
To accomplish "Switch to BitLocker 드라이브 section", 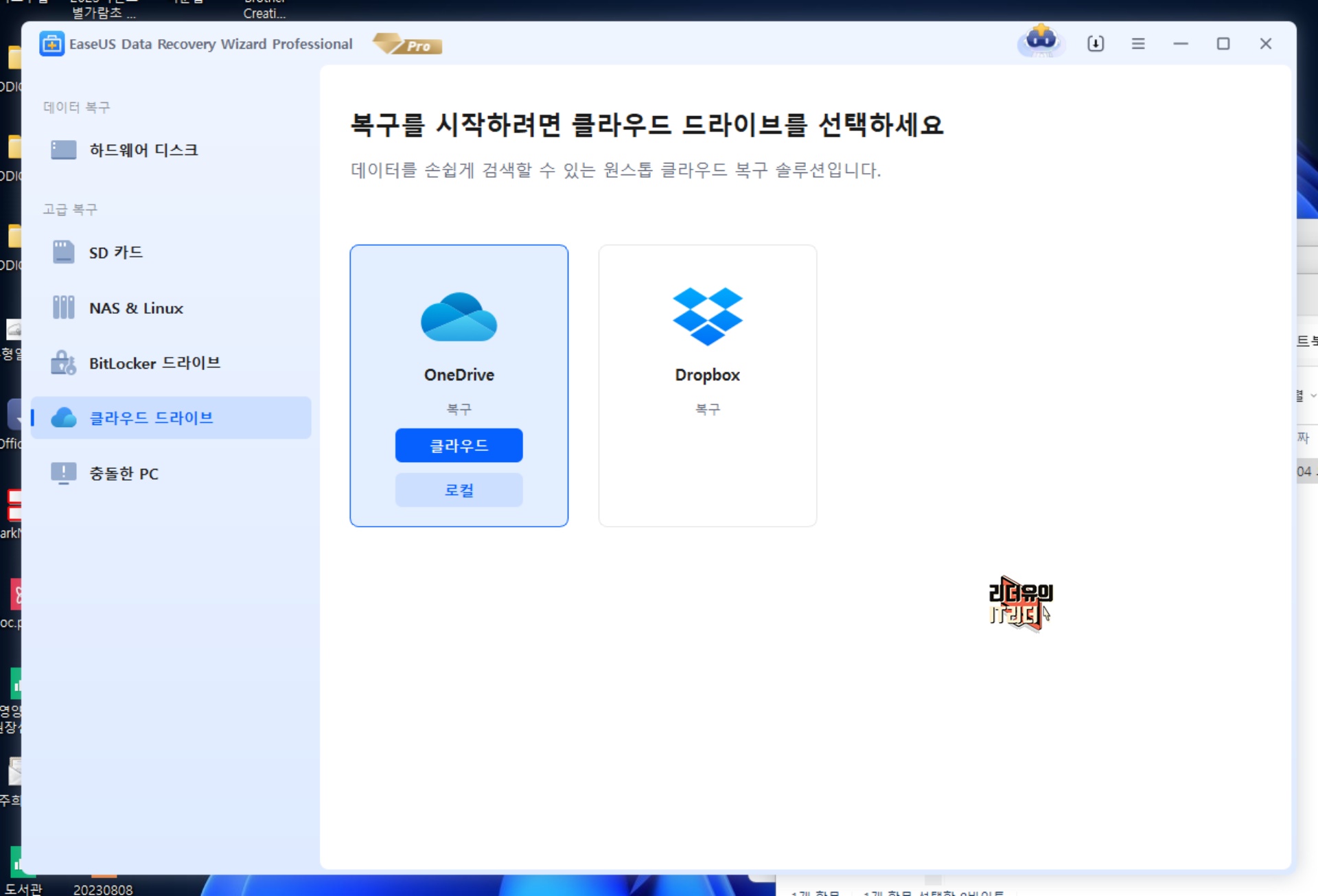I will click(154, 363).
